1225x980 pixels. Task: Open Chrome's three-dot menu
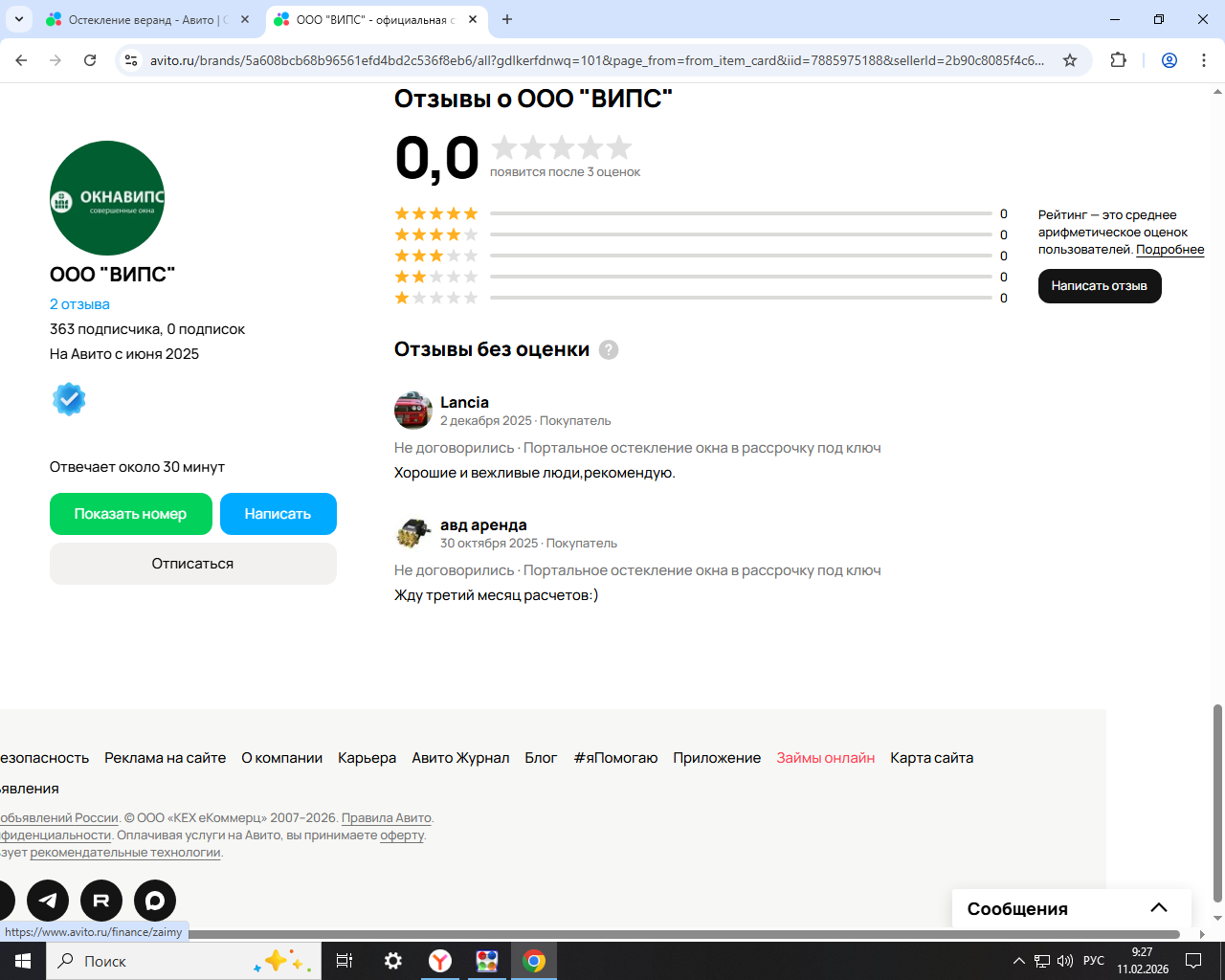pos(1204,60)
